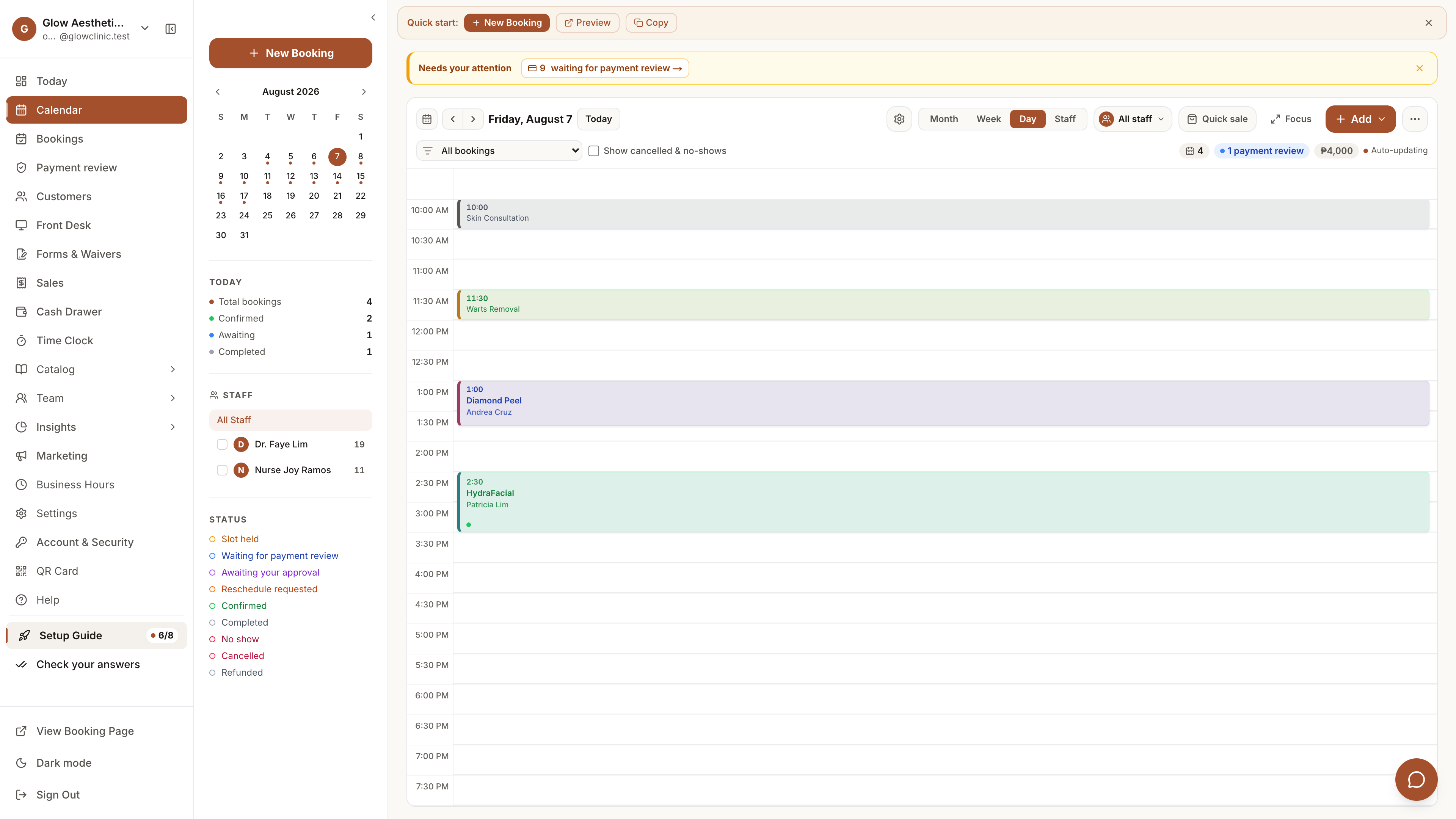Open the Diamond Peel booking at 1:00
Viewport: 1456px width, 819px height.
[x=943, y=403]
